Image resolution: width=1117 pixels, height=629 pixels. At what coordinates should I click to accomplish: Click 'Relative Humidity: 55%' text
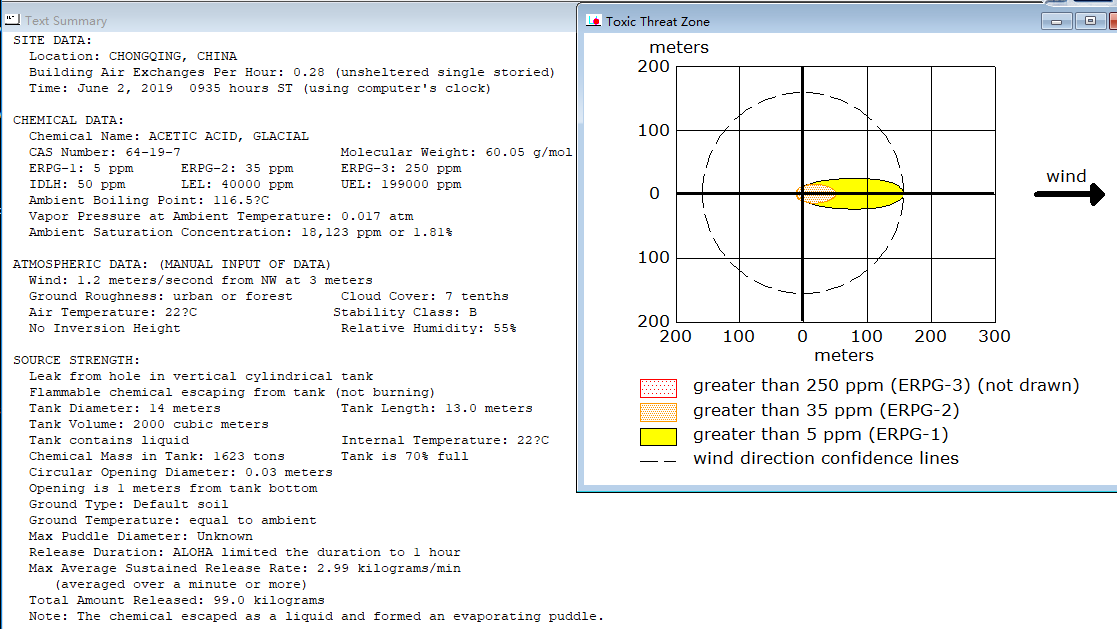click(x=429, y=328)
